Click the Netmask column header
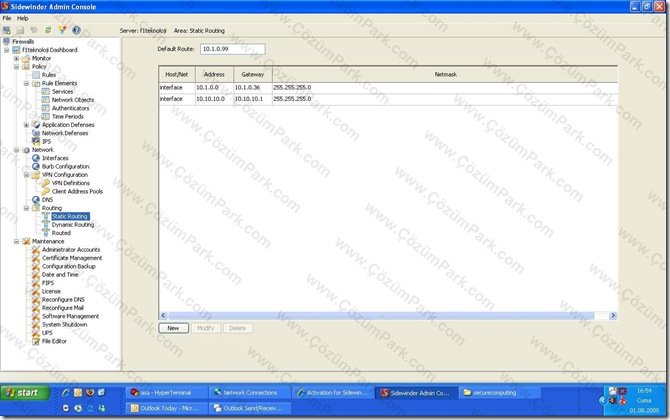The width and height of the screenshot is (670, 420). (445, 74)
